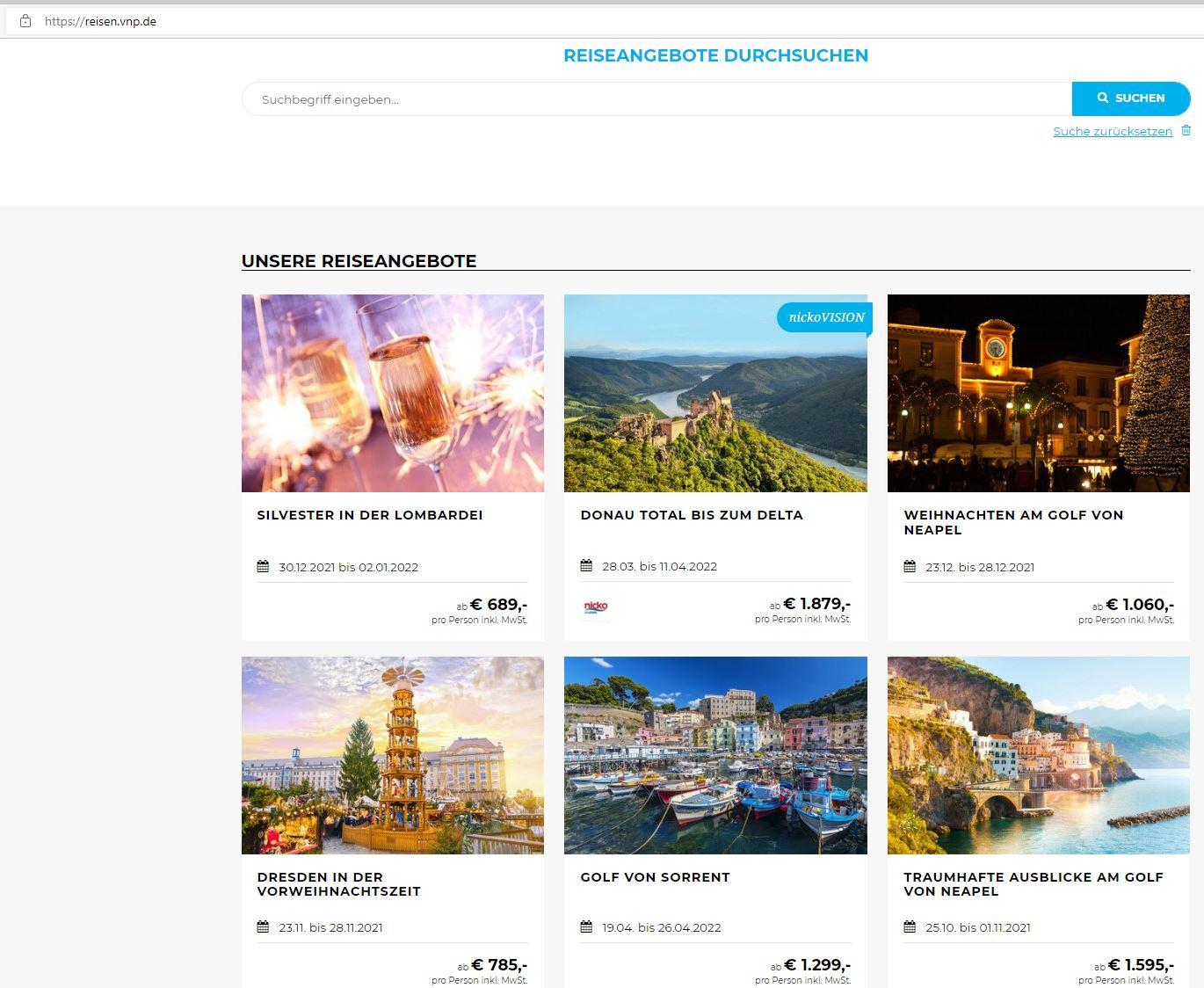1204x988 pixels.
Task: Click calendar icon for Traumhafte Ausblicke trip
Action: 910,927
